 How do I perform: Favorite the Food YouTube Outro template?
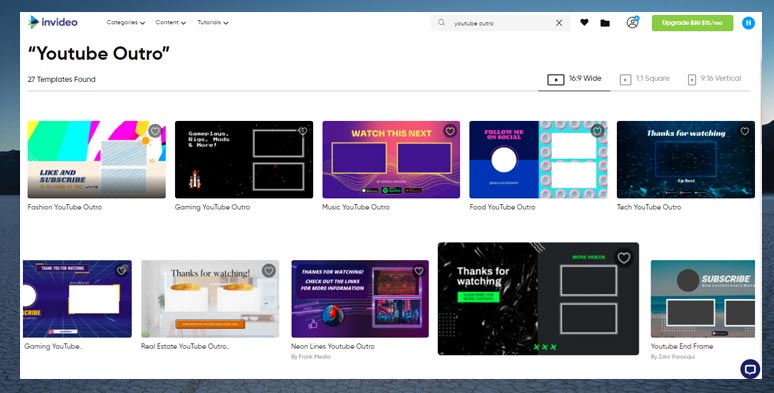[597, 131]
